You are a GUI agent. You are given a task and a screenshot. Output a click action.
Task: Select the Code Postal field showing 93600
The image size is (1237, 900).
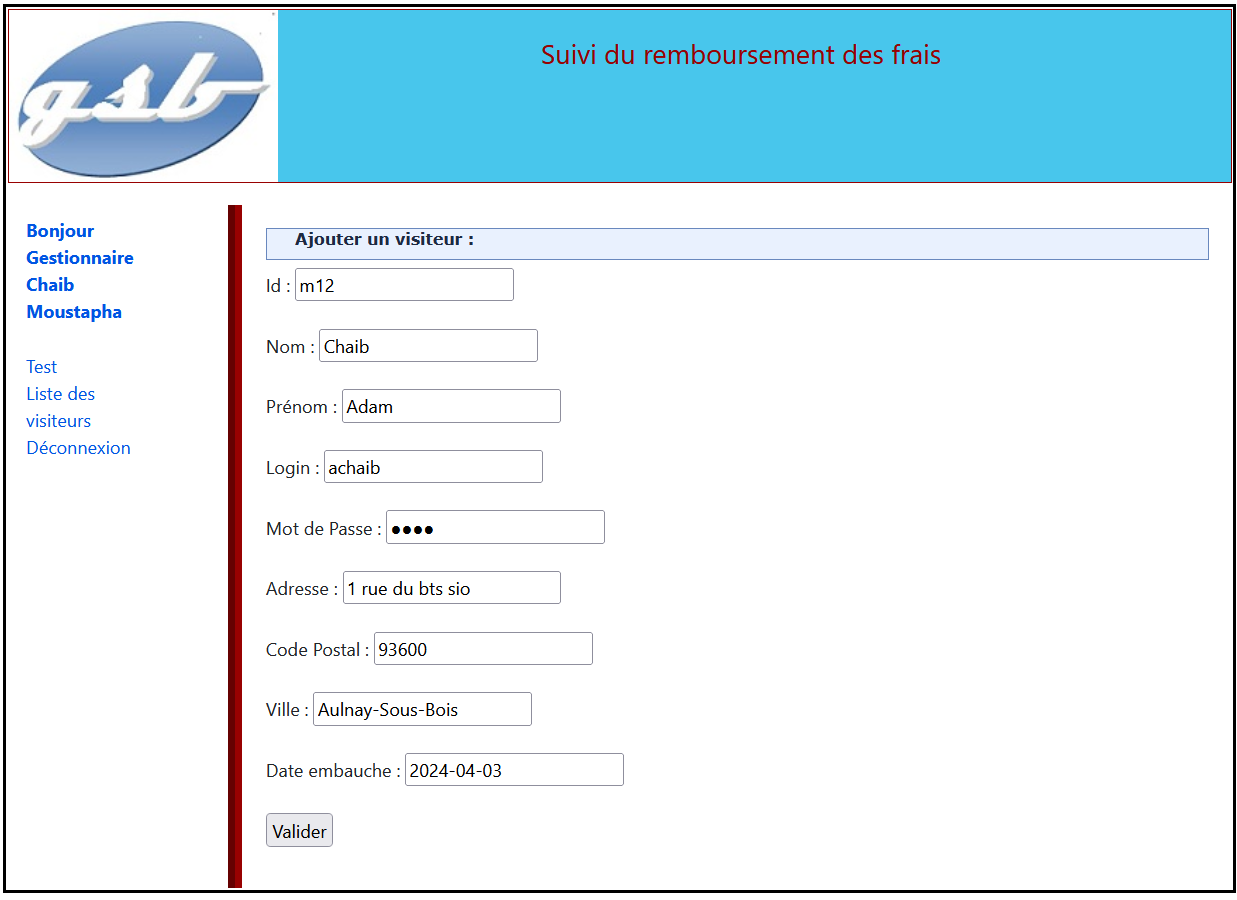pyautogui.click(x=483, y=649)
